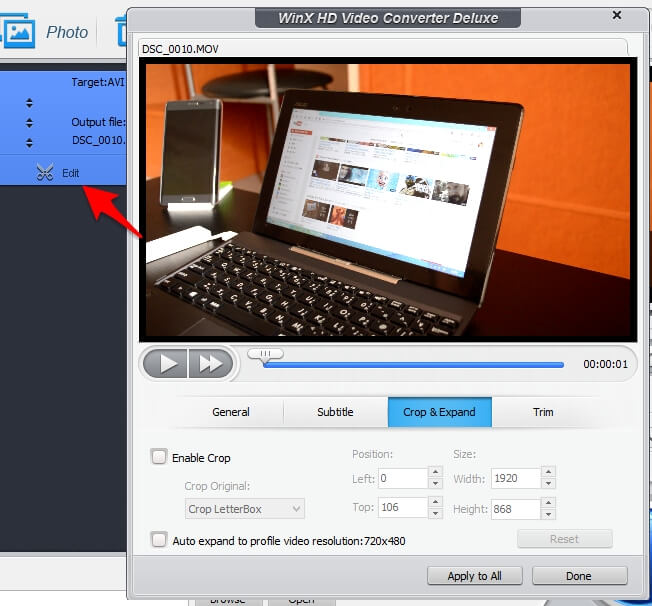Decrease the Height value with down arrow
Image resolution: width=652 pixels, height=606 pixels.
548,514
